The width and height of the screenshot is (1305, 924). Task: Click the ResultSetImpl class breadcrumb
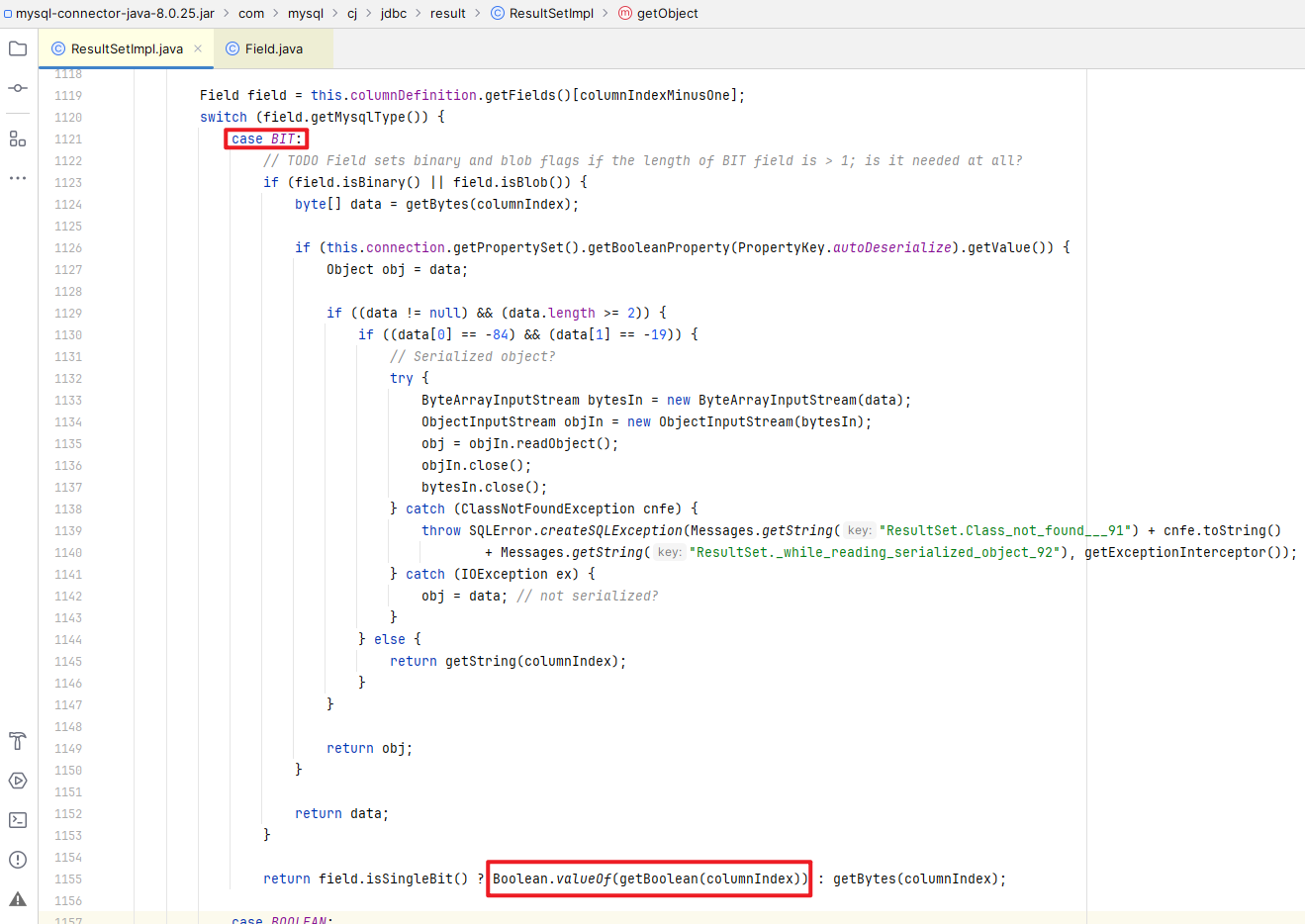tap(542, 13)
